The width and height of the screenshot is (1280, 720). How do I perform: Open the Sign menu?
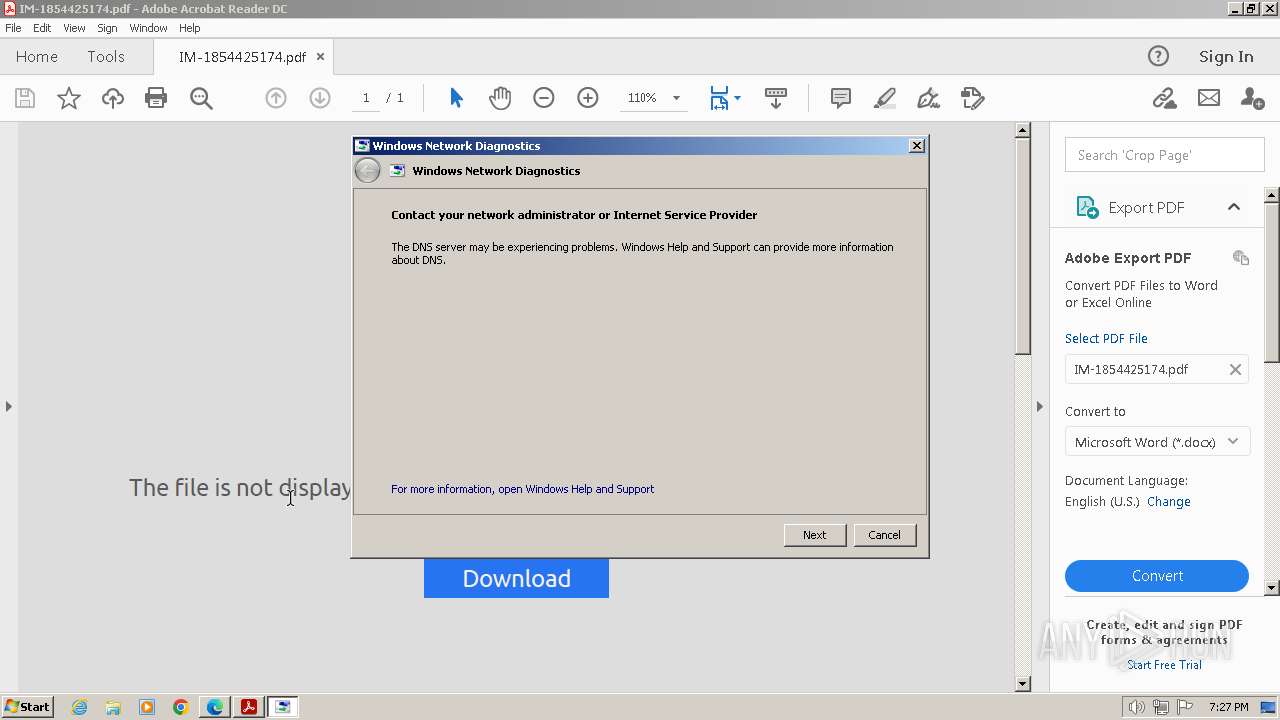(x=107, y=28)
